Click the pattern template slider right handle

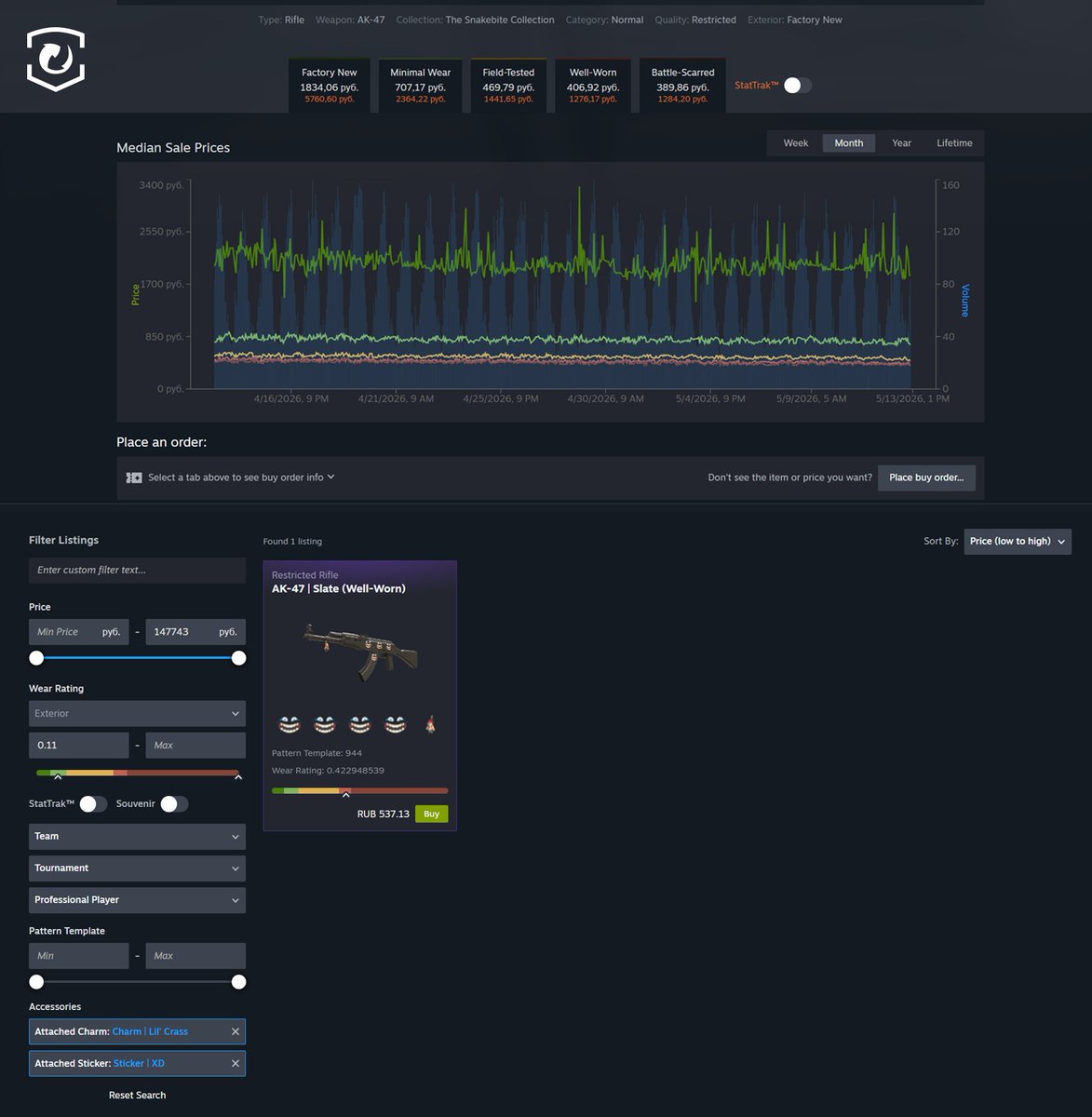tap(238, 982)
